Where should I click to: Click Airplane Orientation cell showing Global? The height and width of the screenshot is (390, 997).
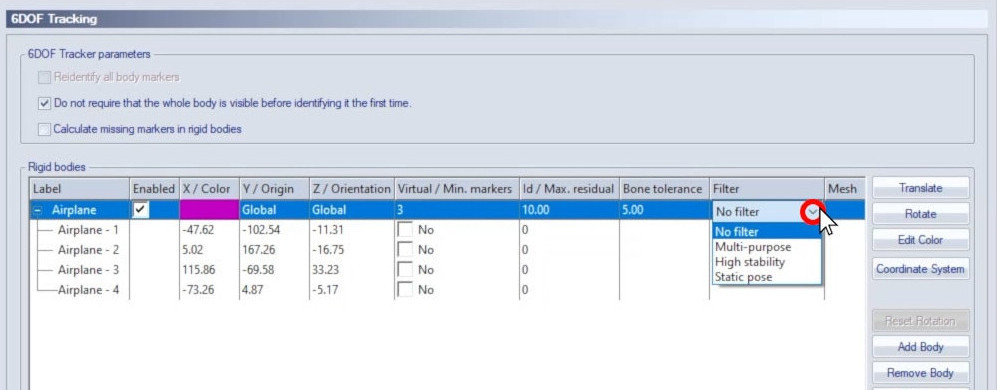click(352, 210)
